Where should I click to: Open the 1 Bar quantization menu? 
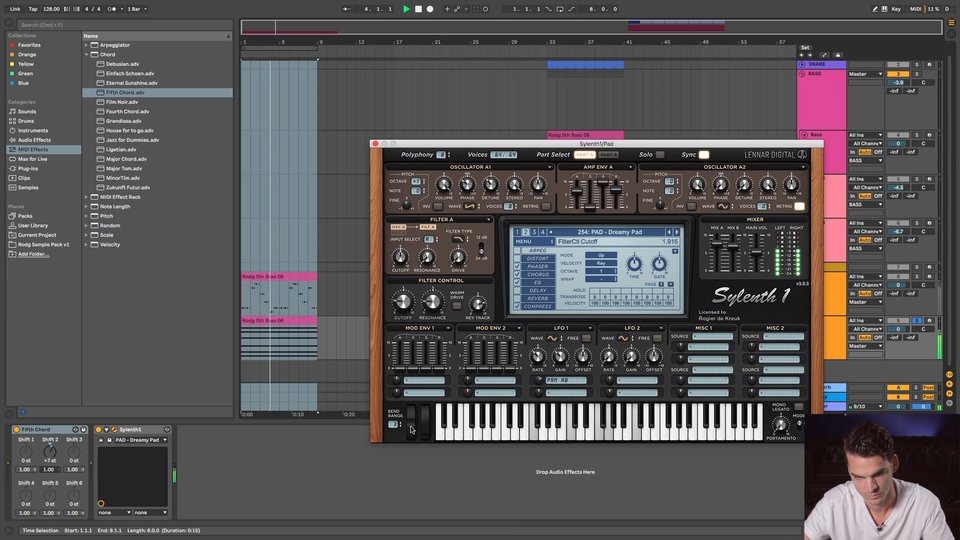pyautogui.click(x=135, y=9)
